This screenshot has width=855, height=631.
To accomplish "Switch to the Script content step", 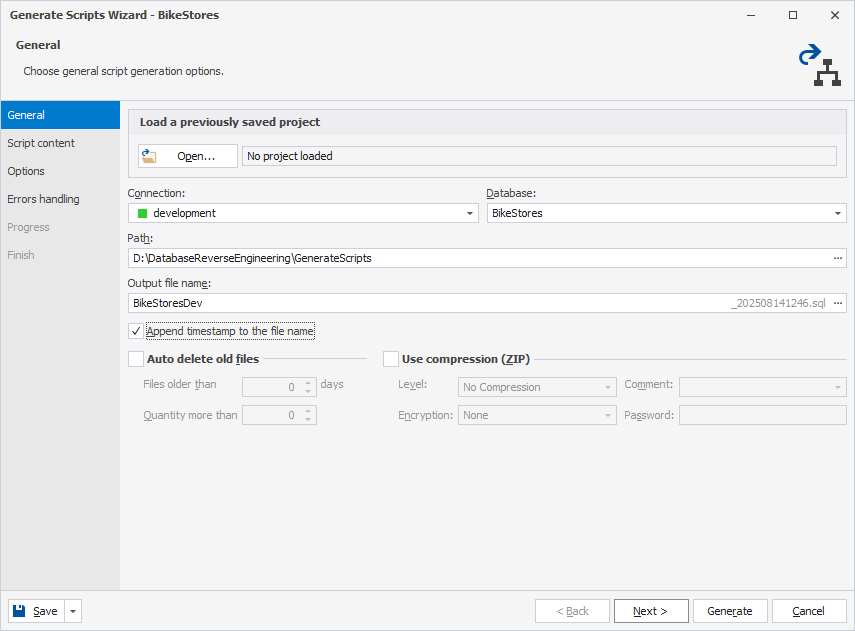I will coord(41,143).
